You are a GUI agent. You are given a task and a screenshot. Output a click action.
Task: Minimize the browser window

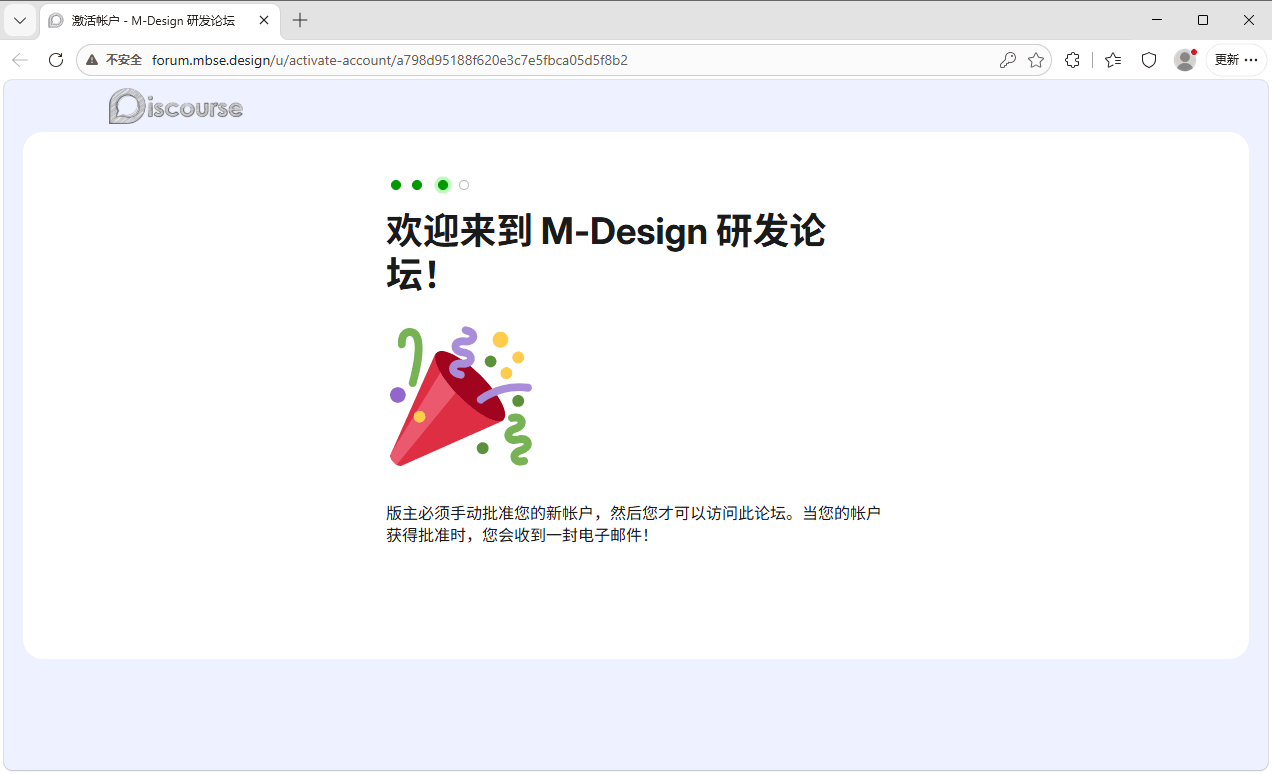tap(1157, 20)
